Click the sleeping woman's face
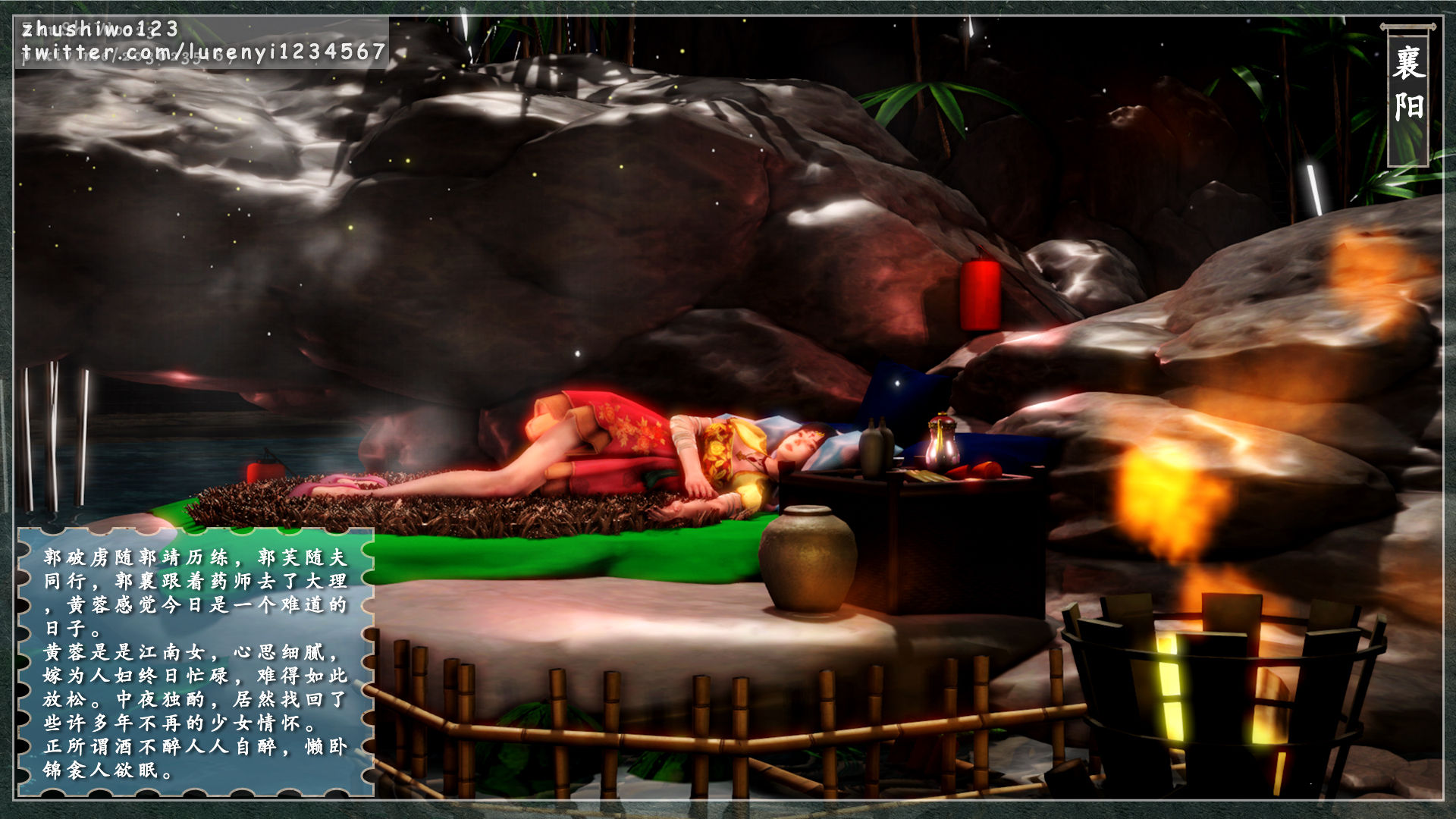The image size is (1456, 819). 798,445
